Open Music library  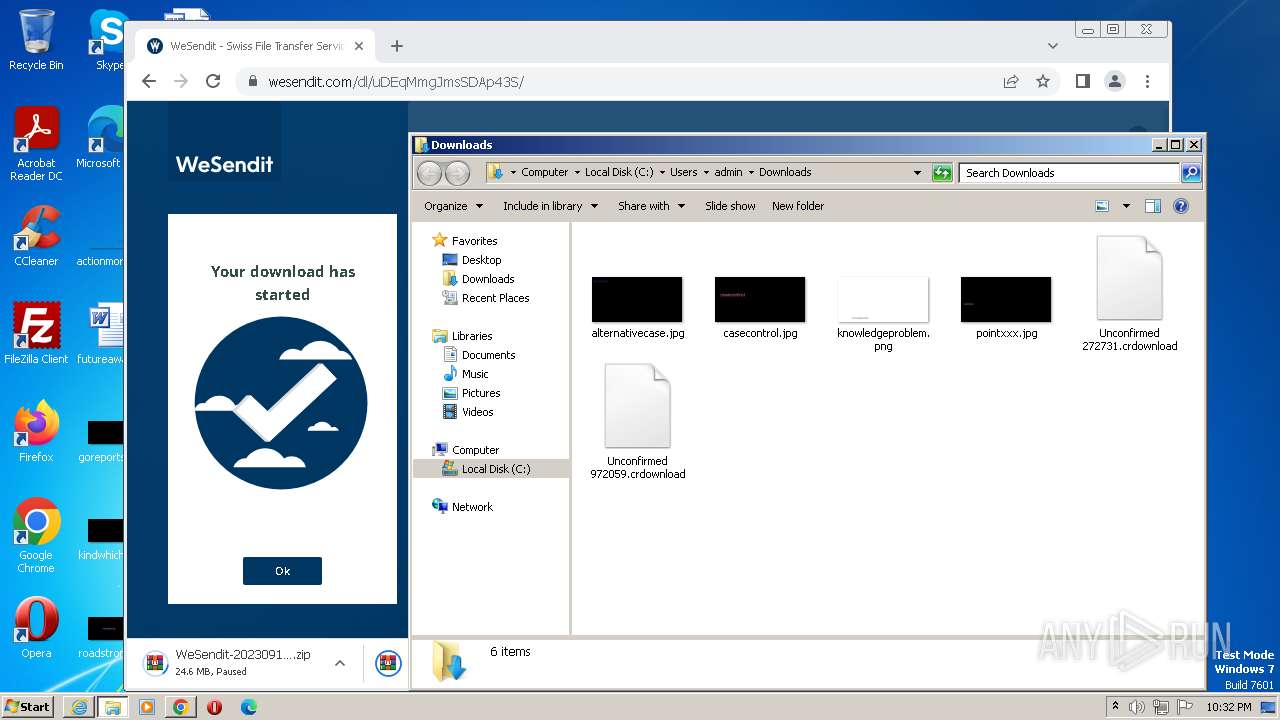(x=475, y=374)
